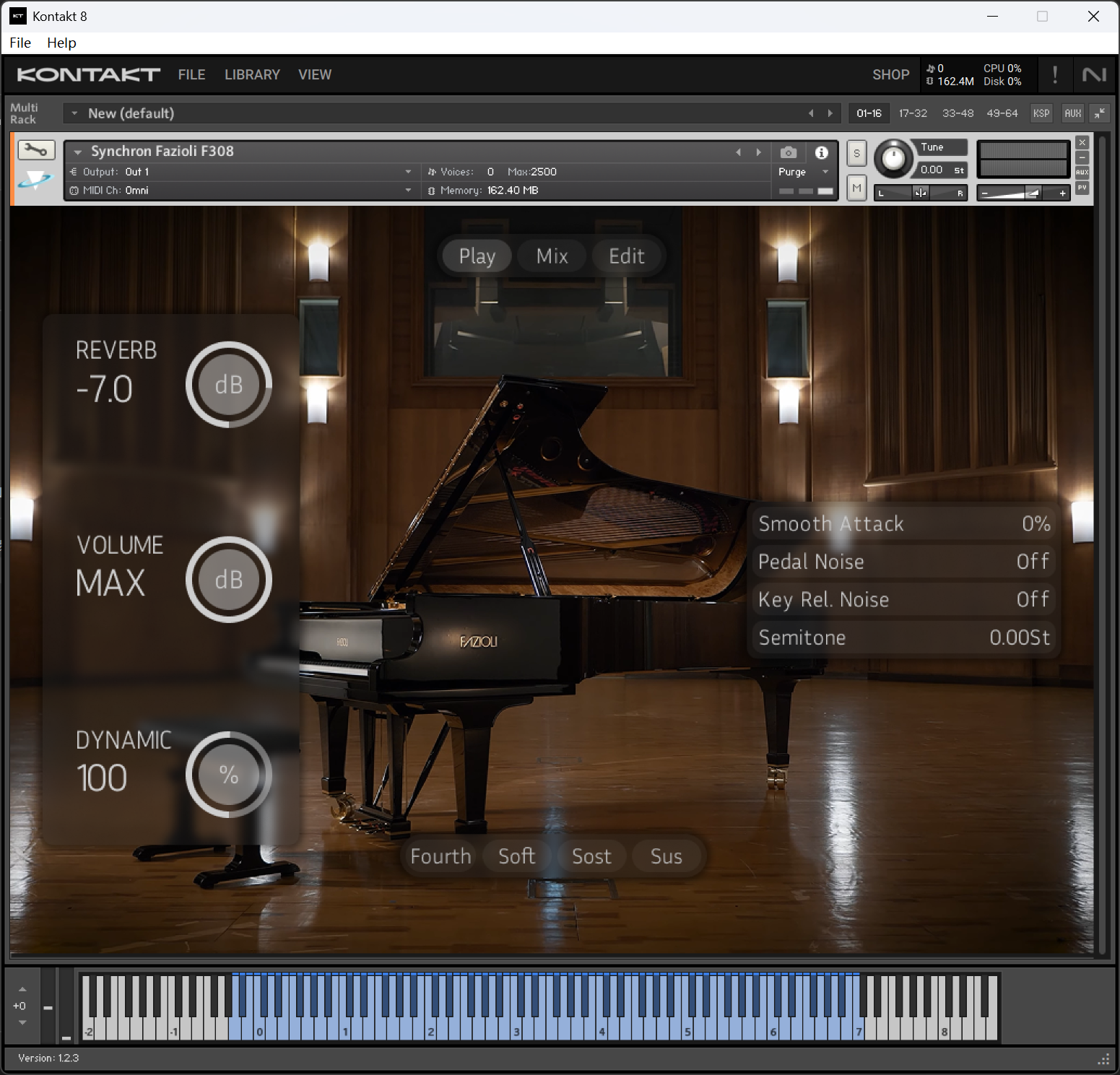Screen dimensions: 1120x1075
Task: Toggle the PV performance view button
Action: coord(1082,188)
